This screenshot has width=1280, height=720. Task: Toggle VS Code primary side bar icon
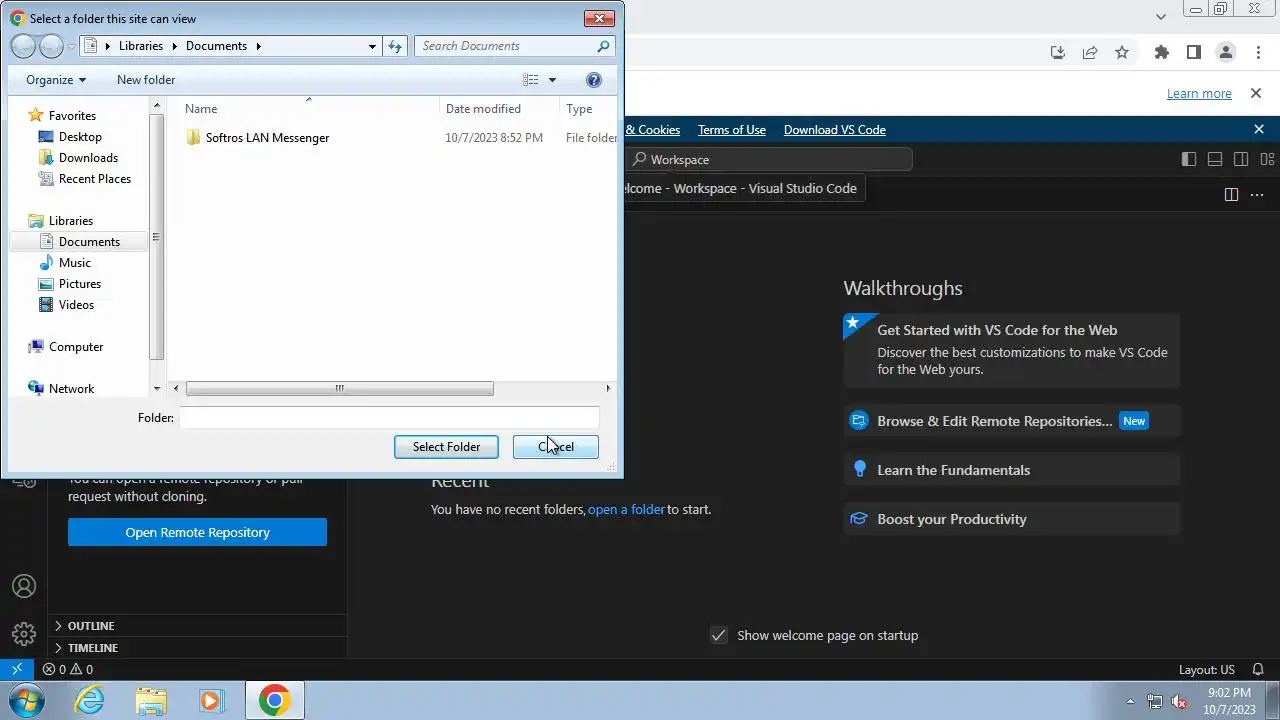[x=1188, y=159]
